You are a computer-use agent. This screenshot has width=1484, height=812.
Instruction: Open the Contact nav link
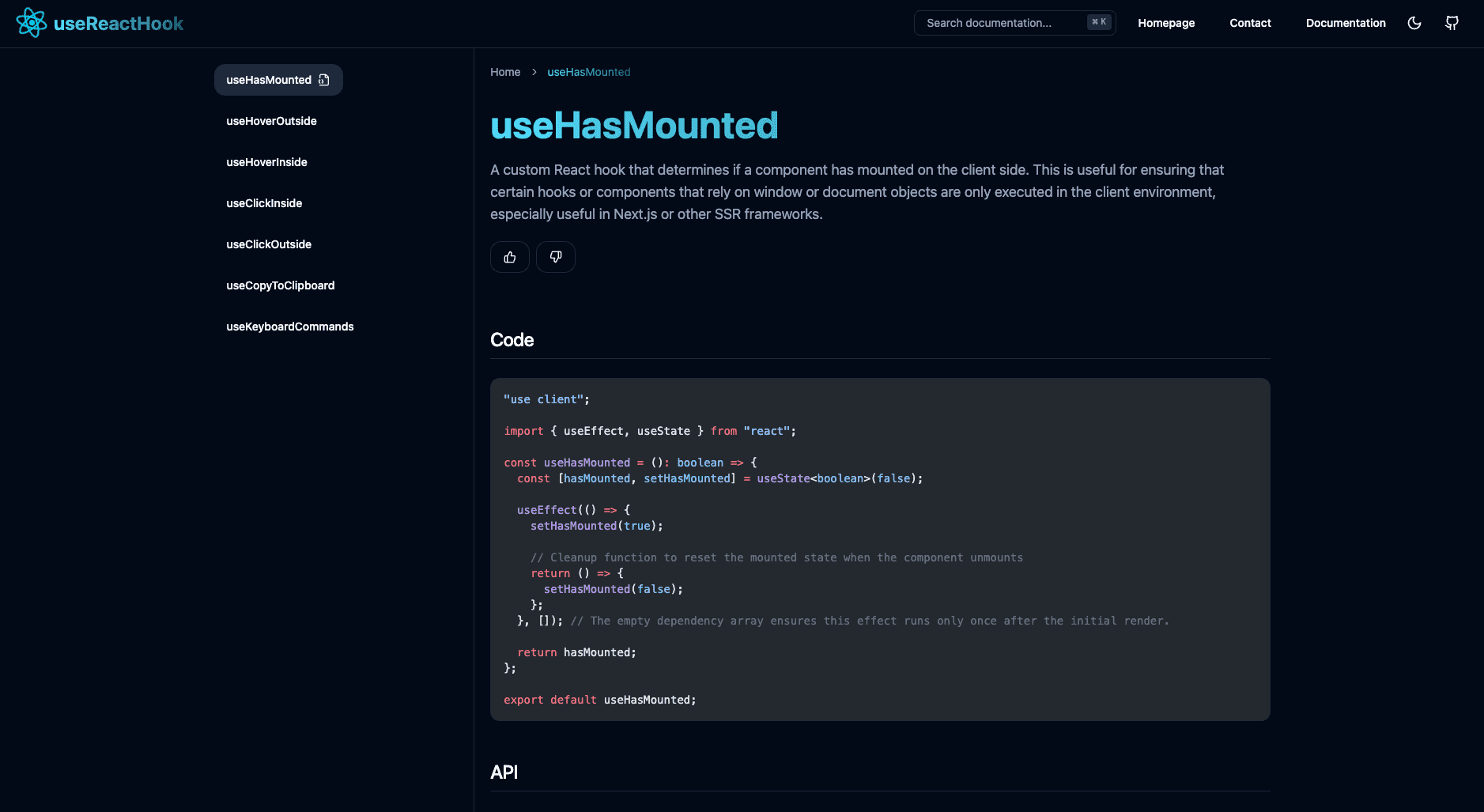[x=1250, y=23]
